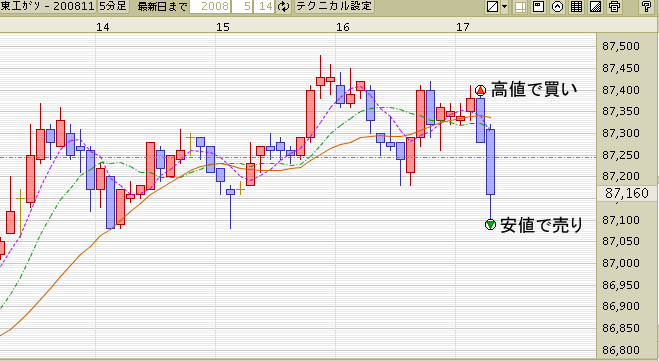
Task: Open the 5分足 timeframe selector
Action: (113, 6)
